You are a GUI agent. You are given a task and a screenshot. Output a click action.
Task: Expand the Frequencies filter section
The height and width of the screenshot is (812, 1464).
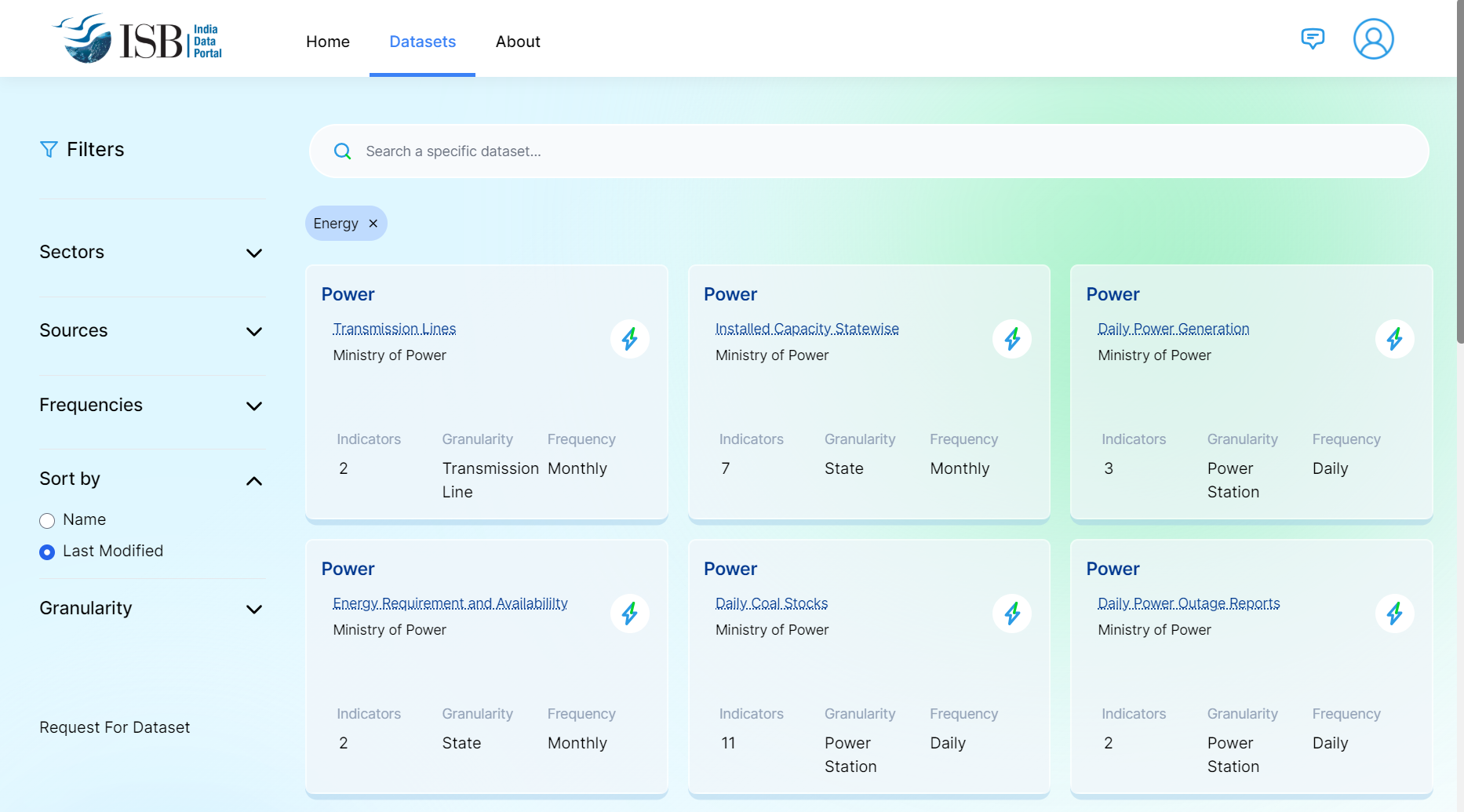[253, 406]
